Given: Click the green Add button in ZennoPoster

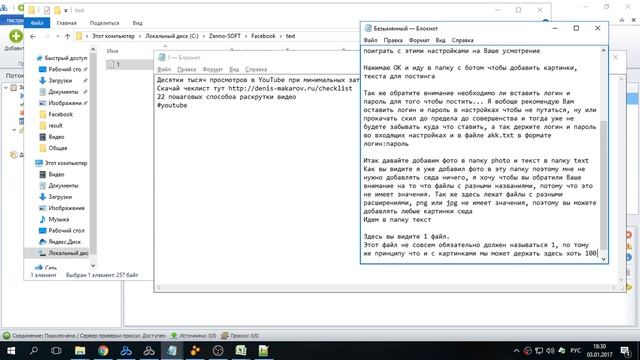Looking at the screenshot, I should [16, 36].
